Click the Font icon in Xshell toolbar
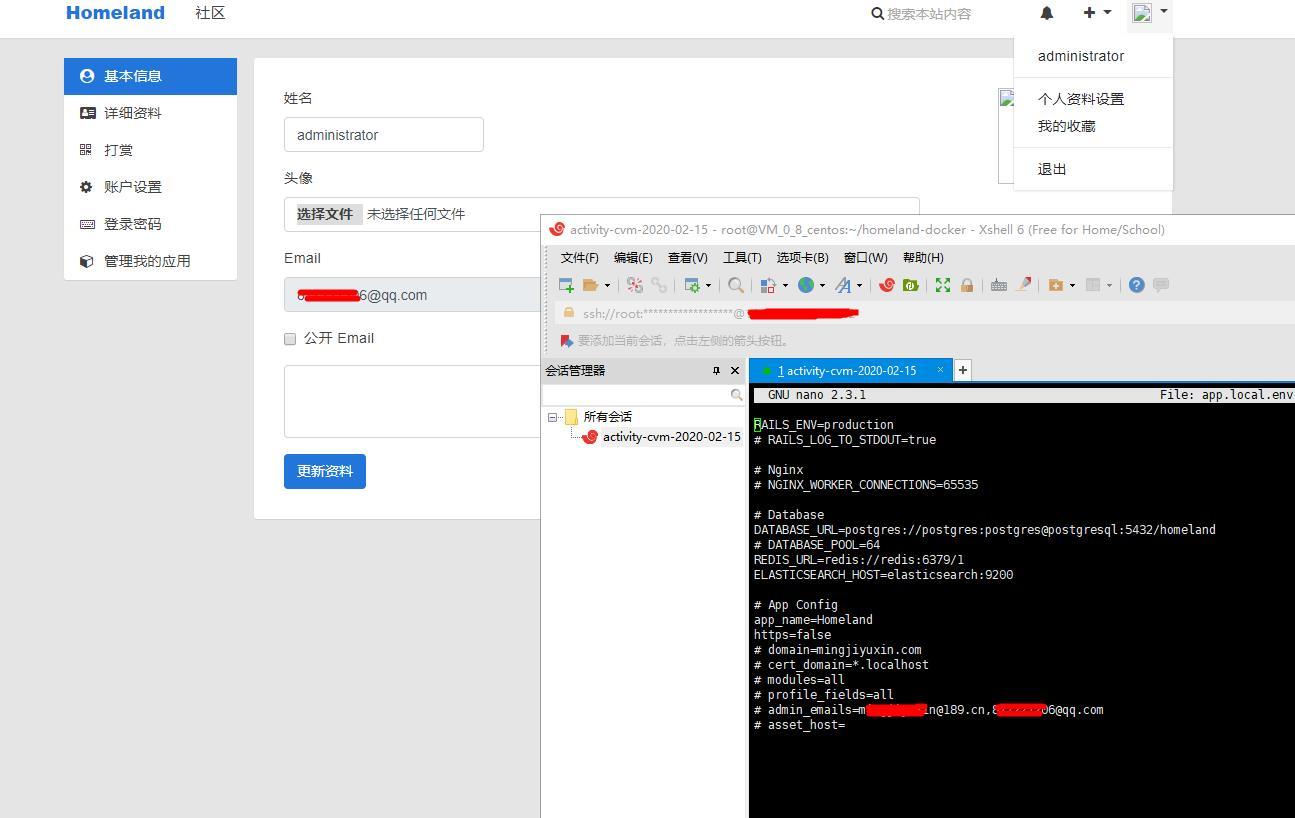1295x818 pixels. click(843, 285)
